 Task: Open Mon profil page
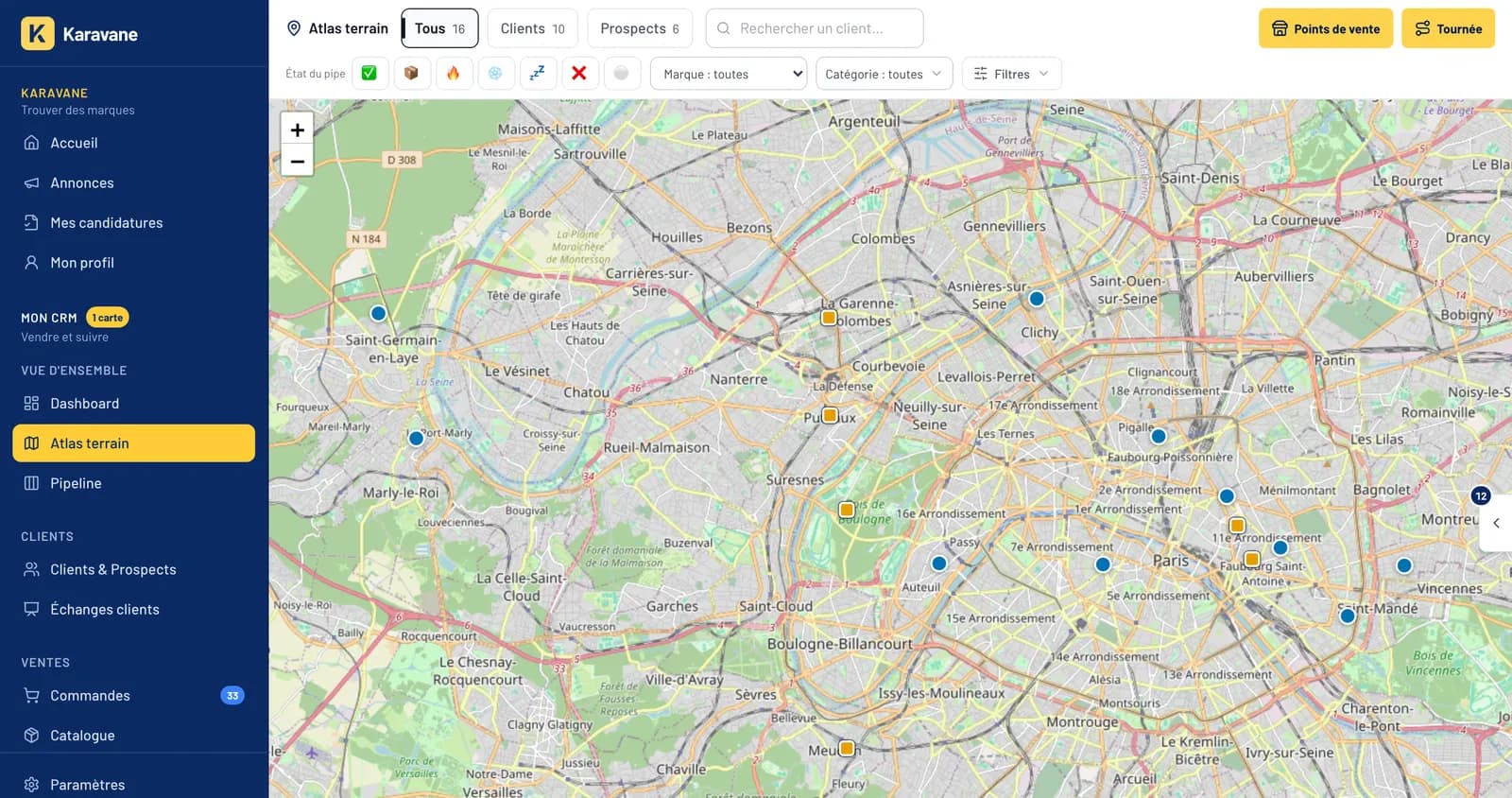click(x=134, y=262)
